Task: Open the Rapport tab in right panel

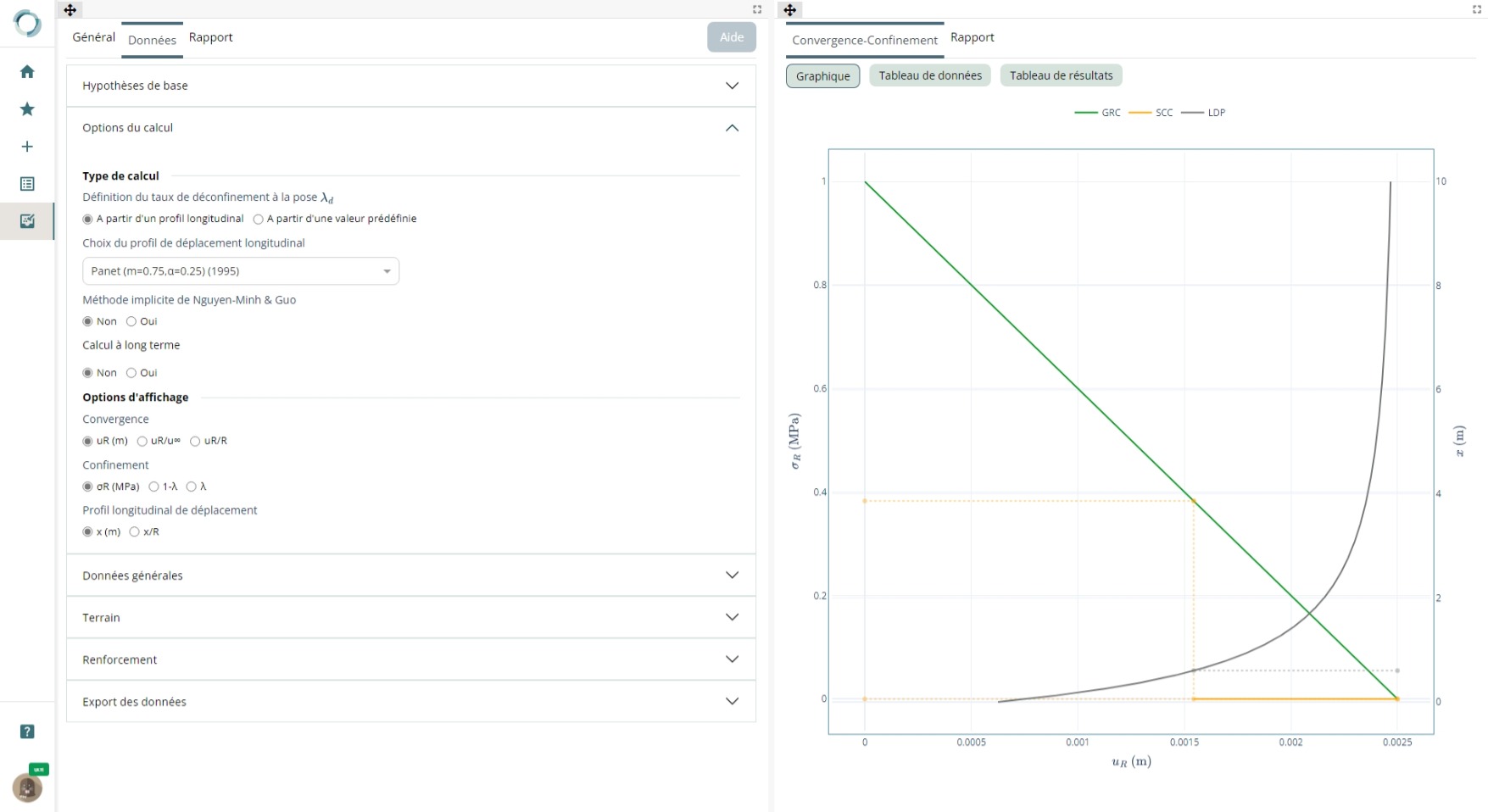Action: click(972, 37)
